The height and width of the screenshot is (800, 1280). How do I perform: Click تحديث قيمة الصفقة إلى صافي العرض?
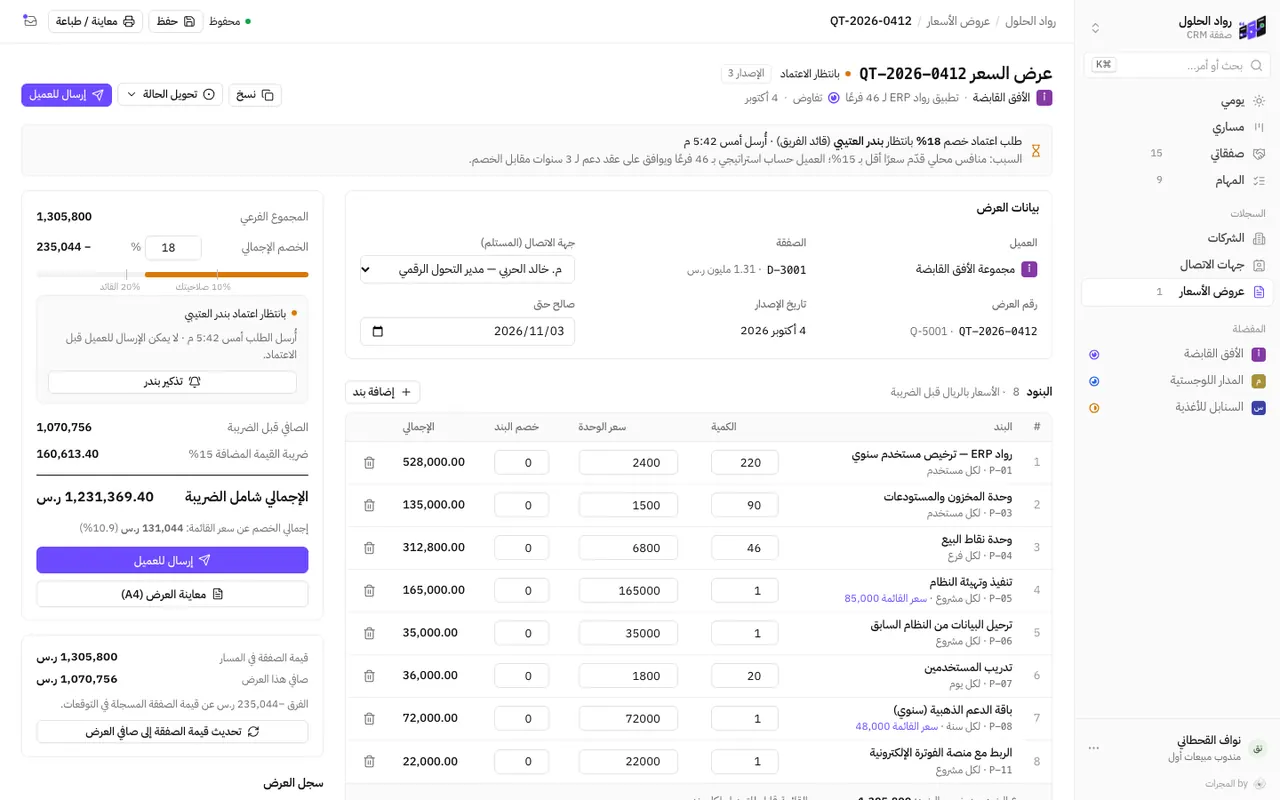click(x=172, y=732)
